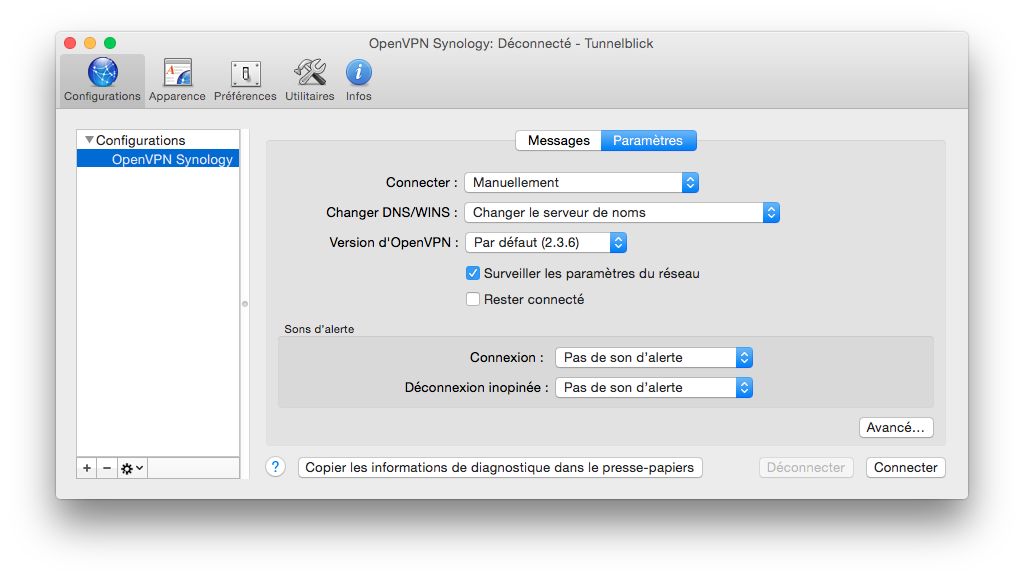Remove configuration with the minus button

coord(107,468)
